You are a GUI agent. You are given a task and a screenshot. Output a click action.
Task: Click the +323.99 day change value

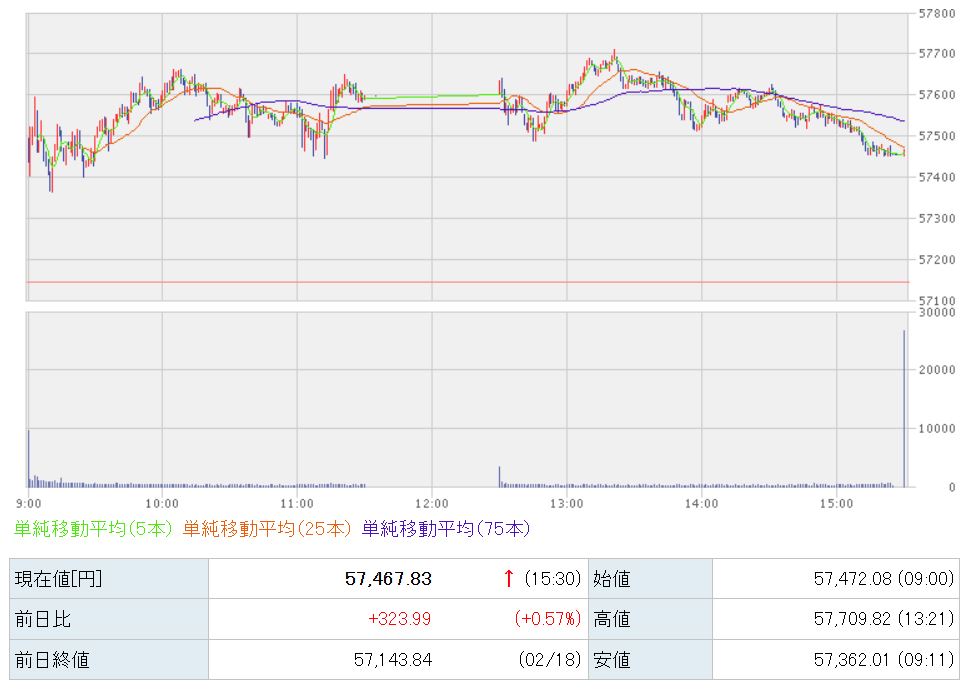pos(399,619)
